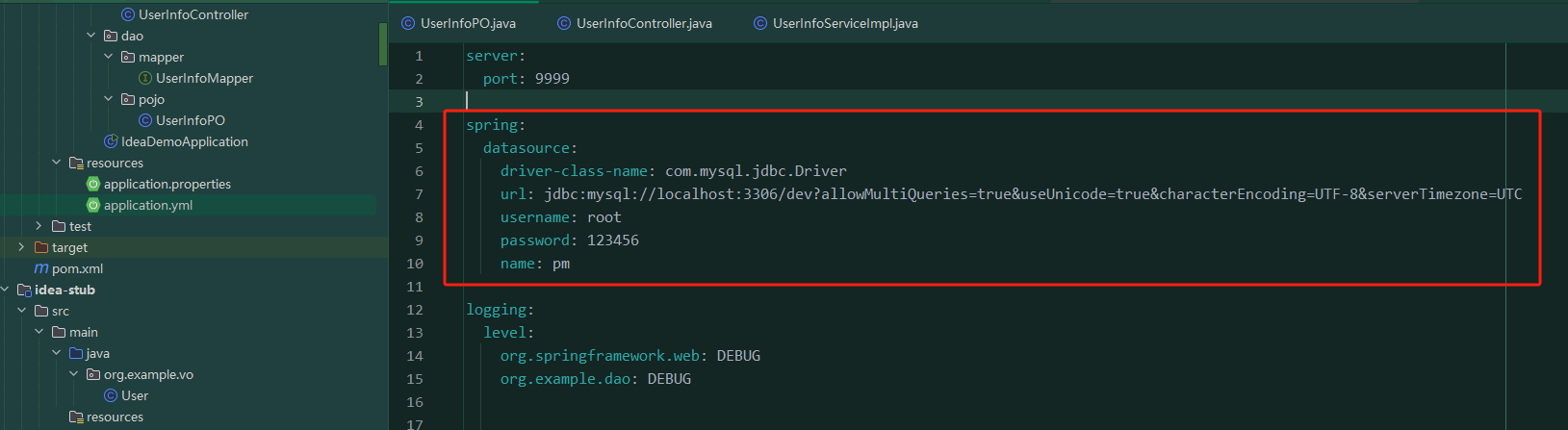Click the class icon on UserInfoController.java tab
This screenshot has height=430, width=1568.
click(564, 23)
